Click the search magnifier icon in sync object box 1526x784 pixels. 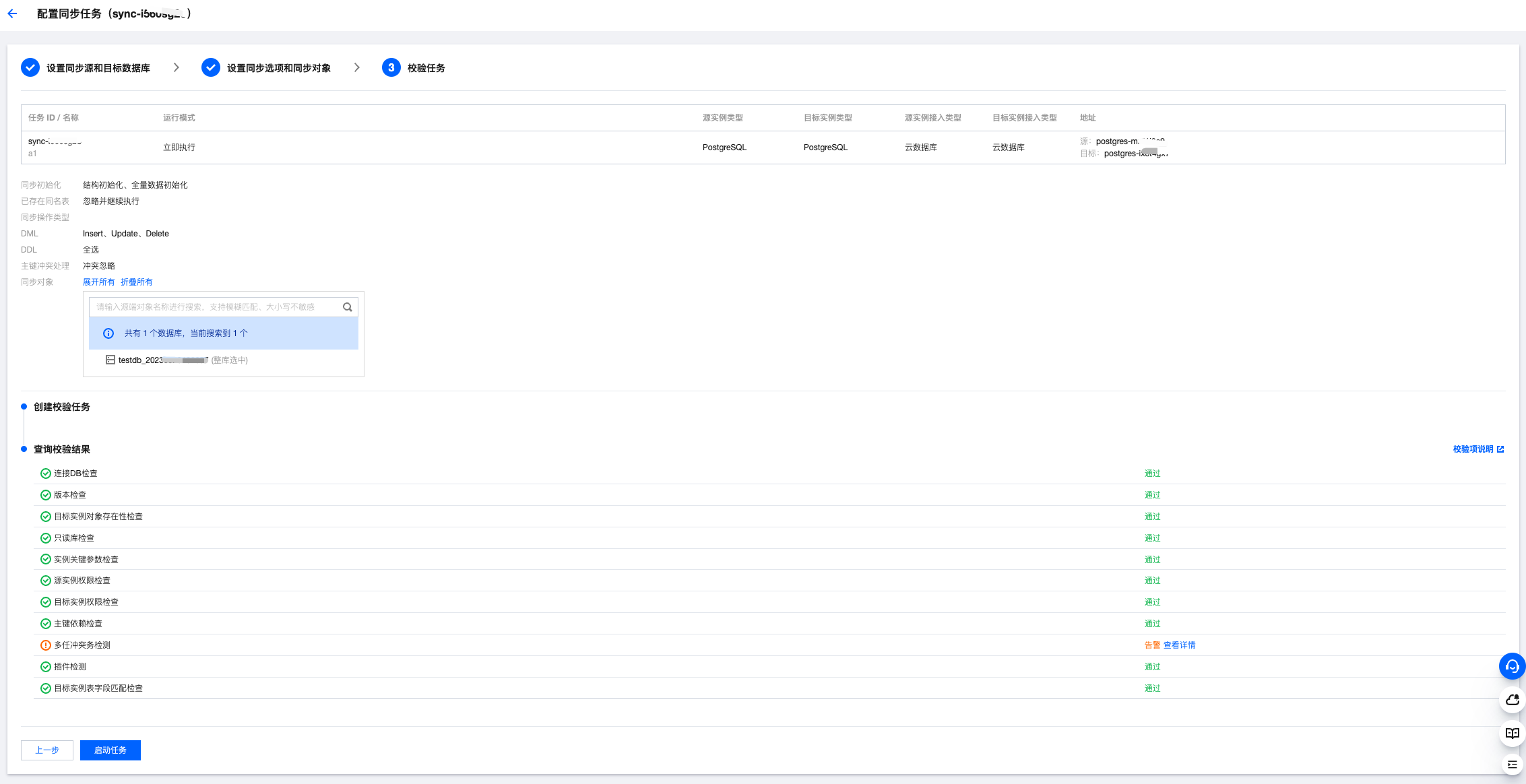(x=348, y=307)
